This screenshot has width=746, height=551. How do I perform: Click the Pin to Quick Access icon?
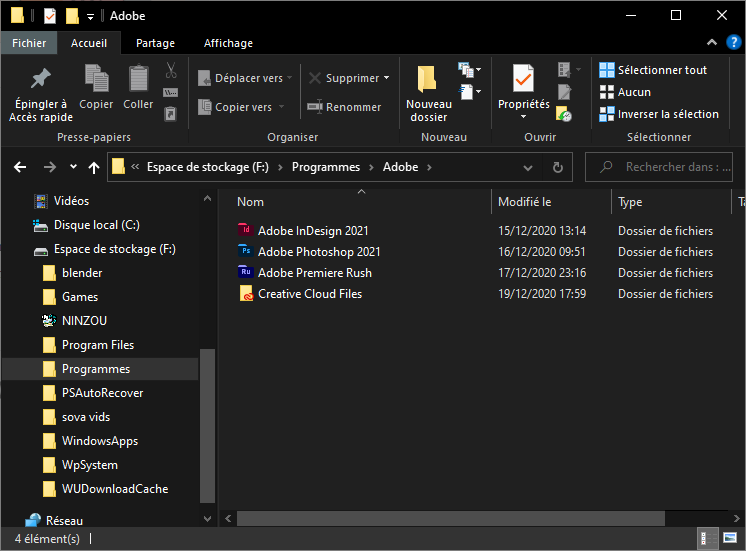40,79
